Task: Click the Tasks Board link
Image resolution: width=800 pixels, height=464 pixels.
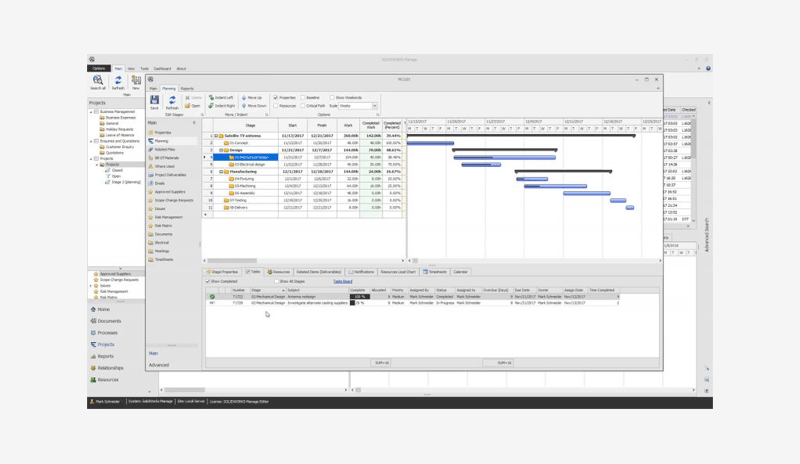Action: 342,281
